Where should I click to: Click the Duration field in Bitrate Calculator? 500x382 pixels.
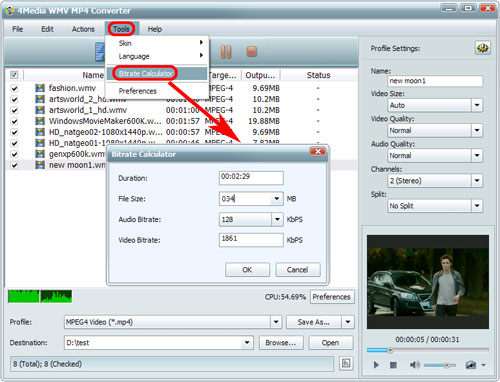coord(251,178)
